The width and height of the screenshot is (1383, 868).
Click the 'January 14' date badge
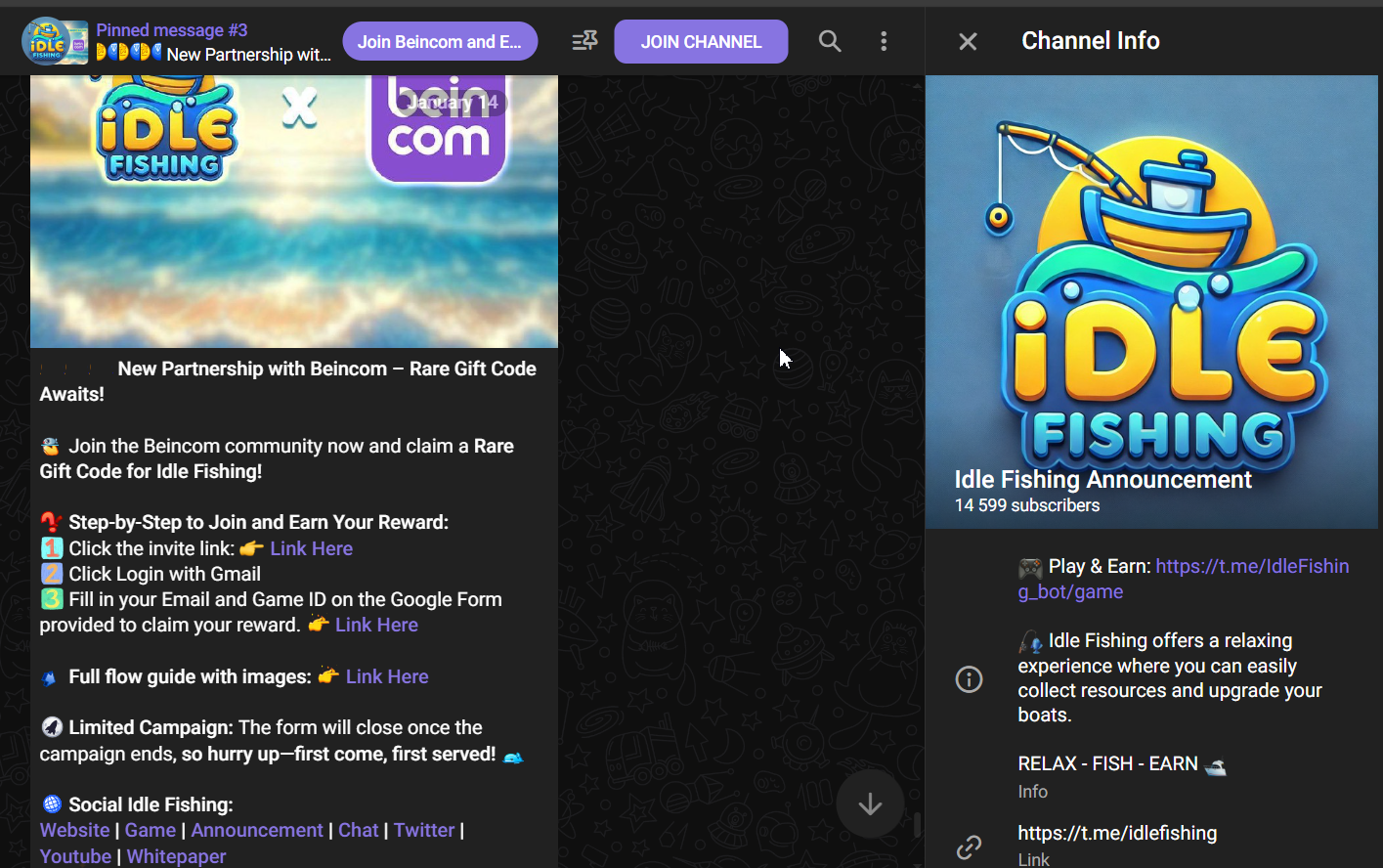coord(453,102)
